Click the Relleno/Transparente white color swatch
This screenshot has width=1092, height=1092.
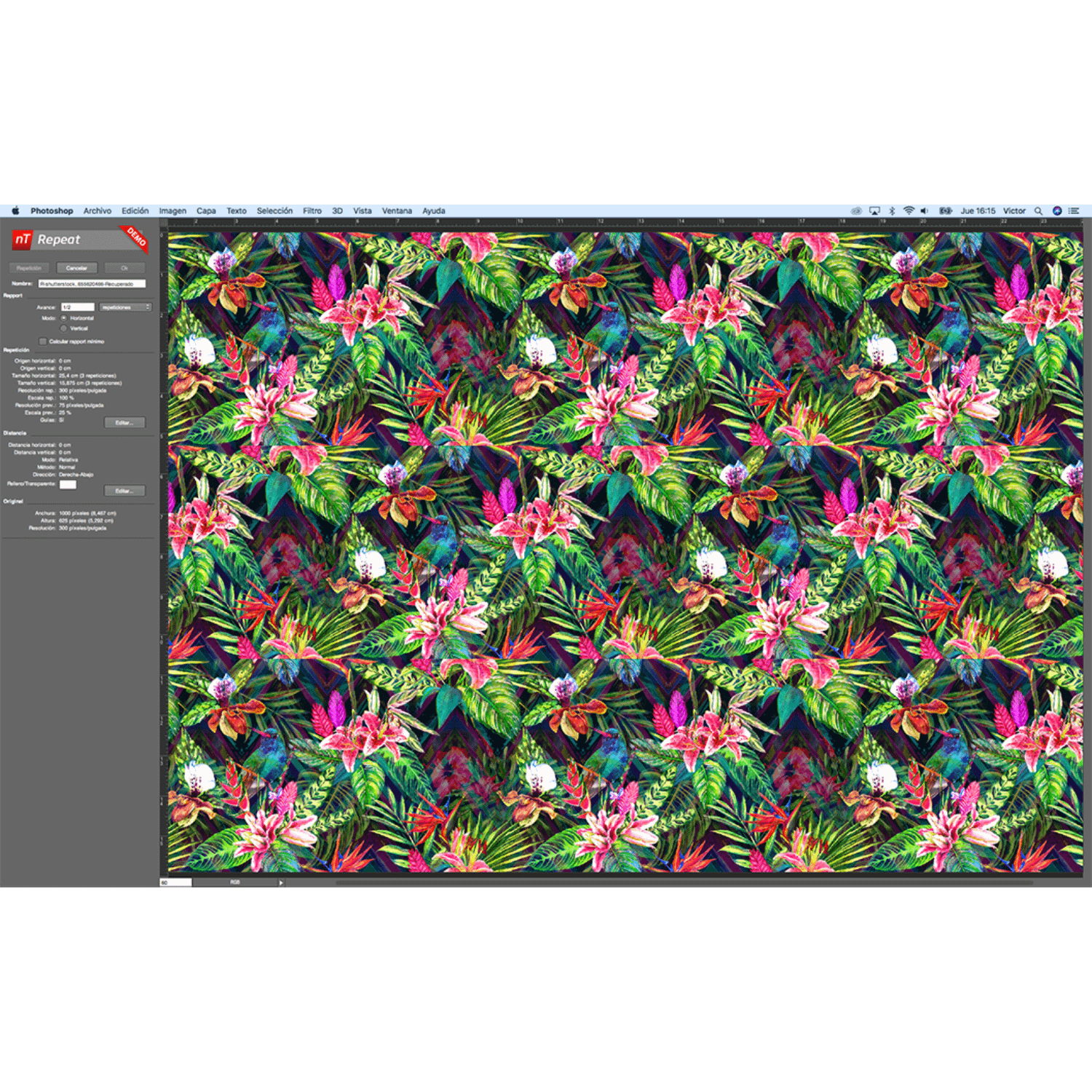[x=68, y=484]
